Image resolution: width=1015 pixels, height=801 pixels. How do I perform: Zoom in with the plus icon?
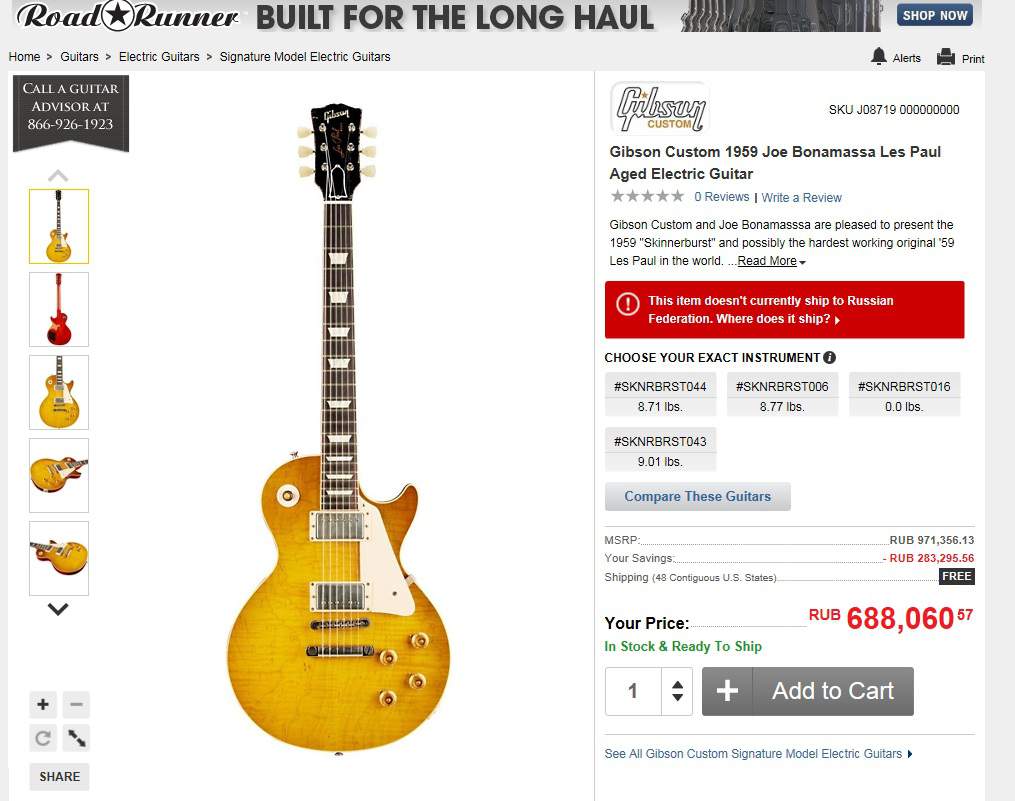coord(43,704)
